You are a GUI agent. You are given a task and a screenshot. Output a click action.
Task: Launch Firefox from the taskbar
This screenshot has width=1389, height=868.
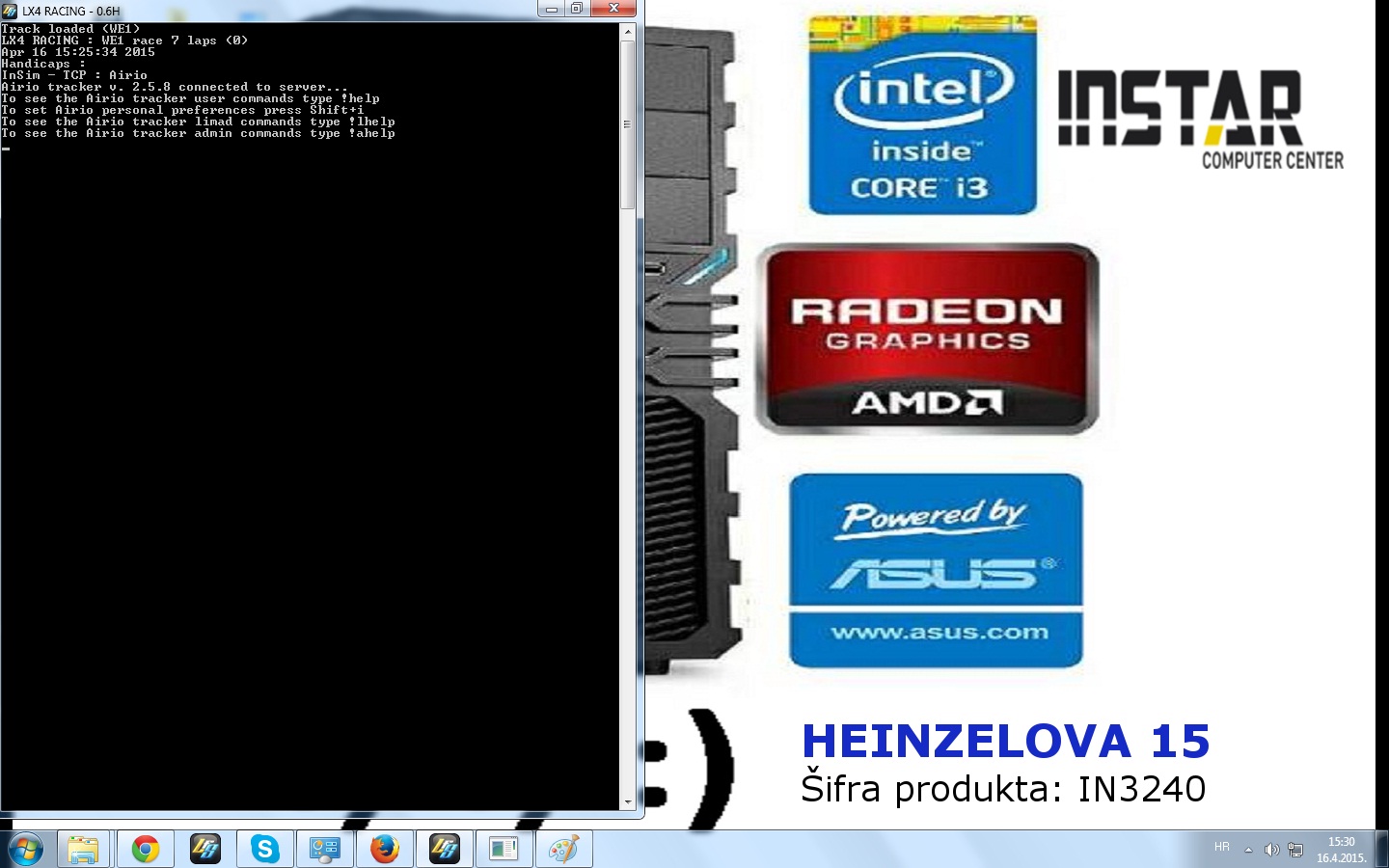pos(385,850)
